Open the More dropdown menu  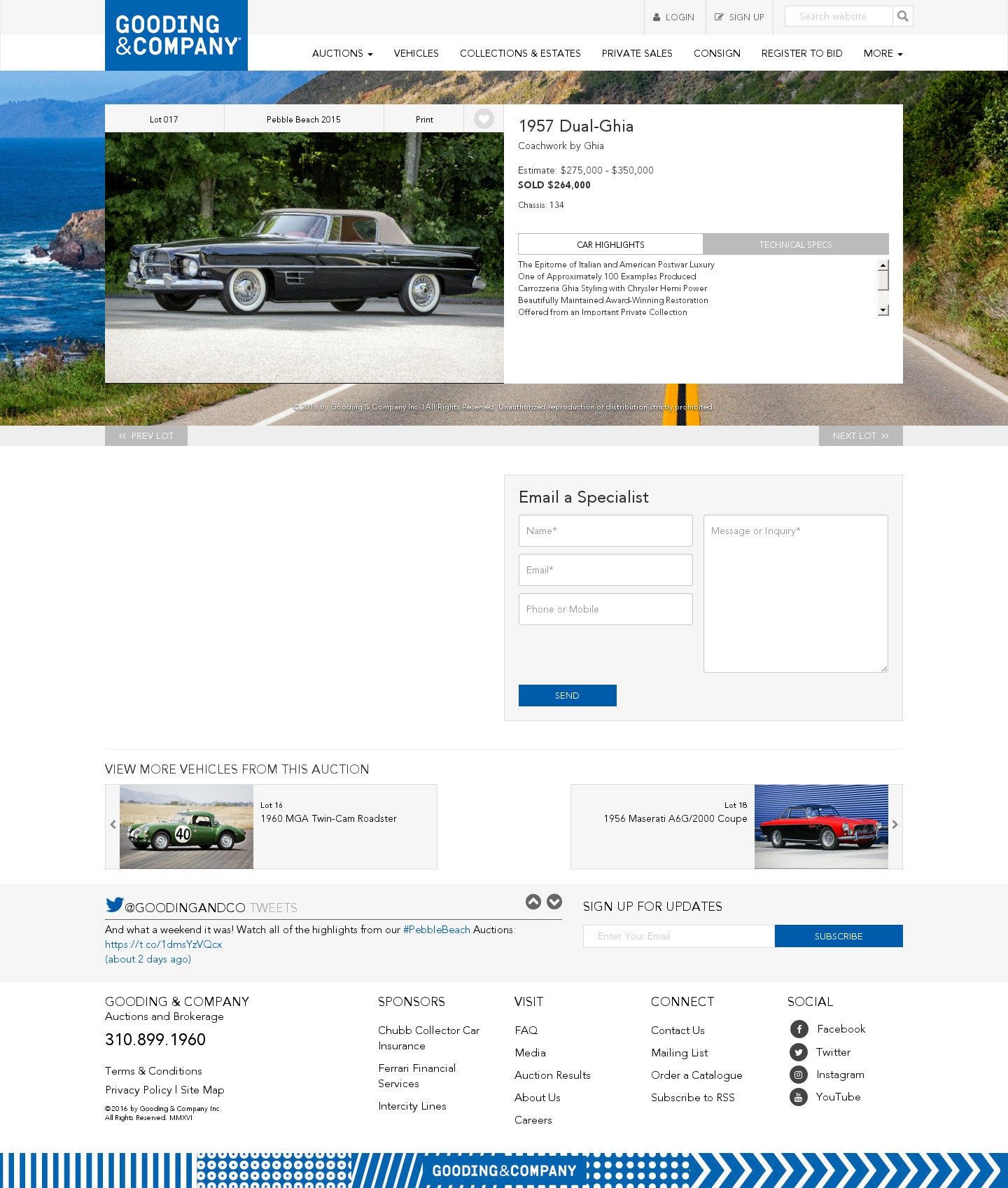[x=883, y=53]
